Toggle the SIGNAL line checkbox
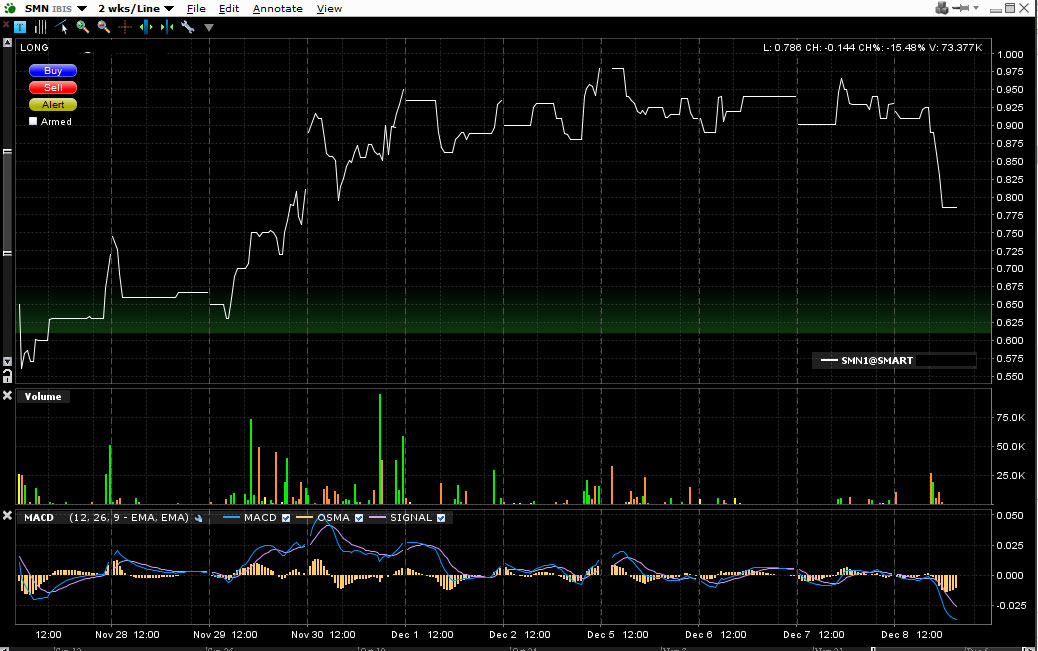Image resolution: width=1038 pixels, height=651 pixels. (x=441, y=518)
